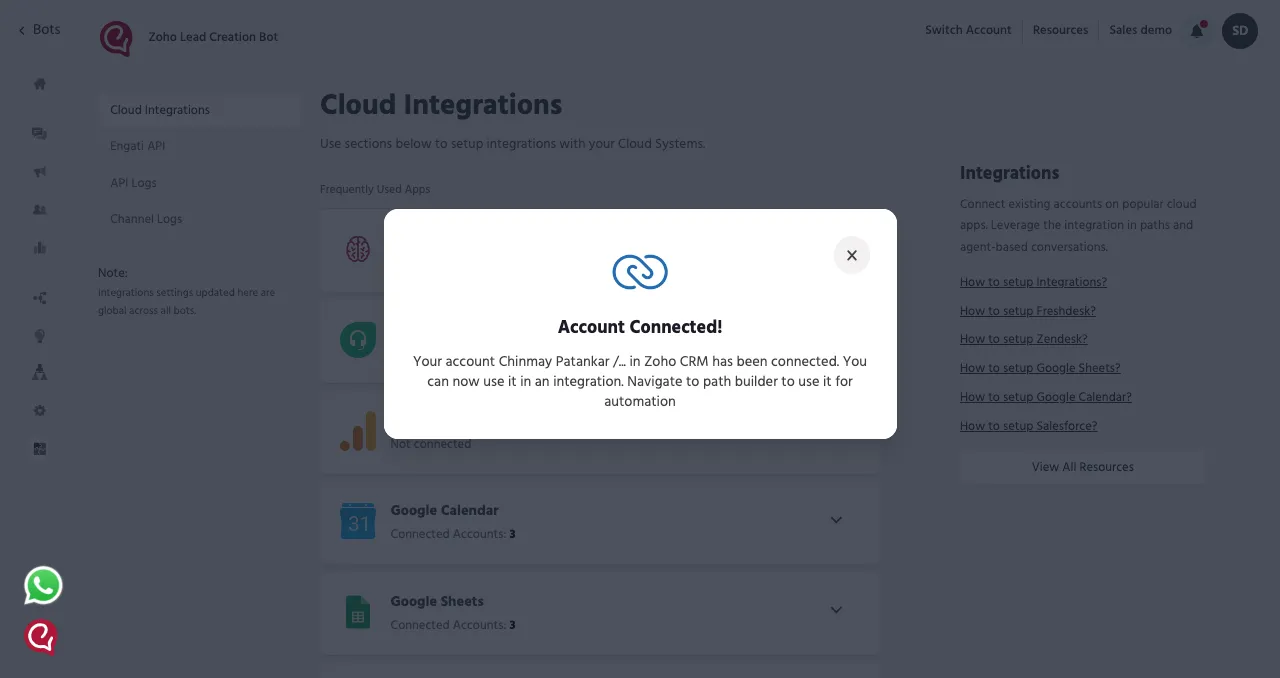The height and width of the screenshot is (678, 1280).
Task: Open Resources in the header
Action: point(1060,30)
